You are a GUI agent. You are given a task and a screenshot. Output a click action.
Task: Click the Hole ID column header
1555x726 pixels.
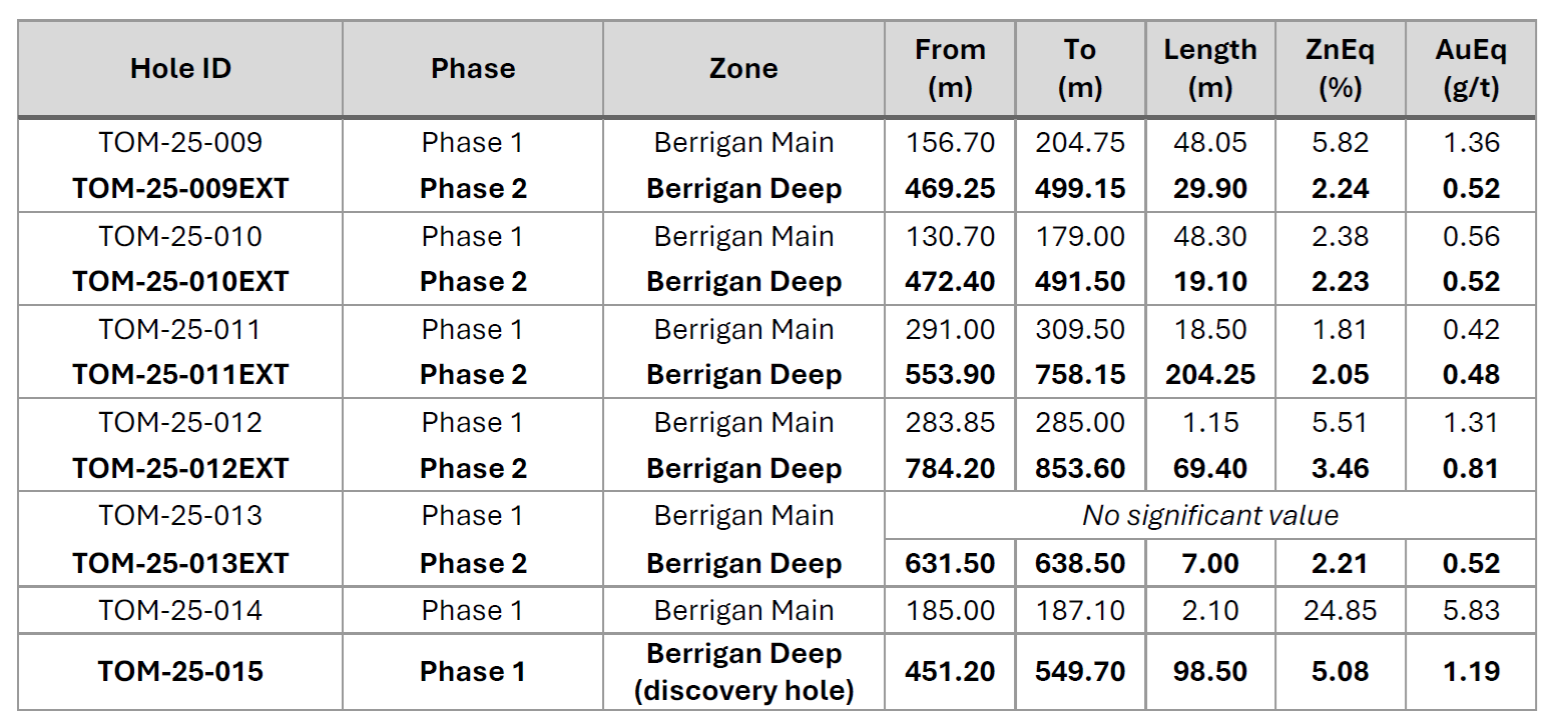181,69
